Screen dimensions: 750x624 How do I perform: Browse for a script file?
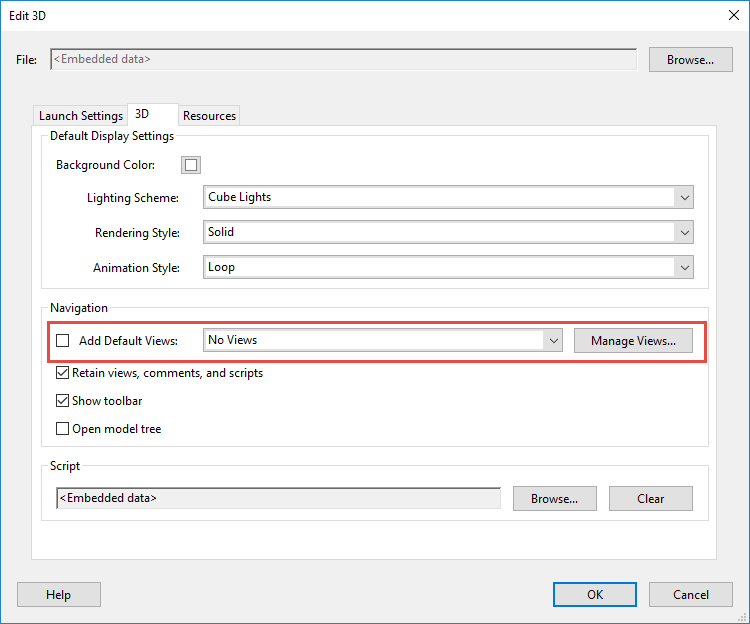pyautogui.click(x=554, y=498)
